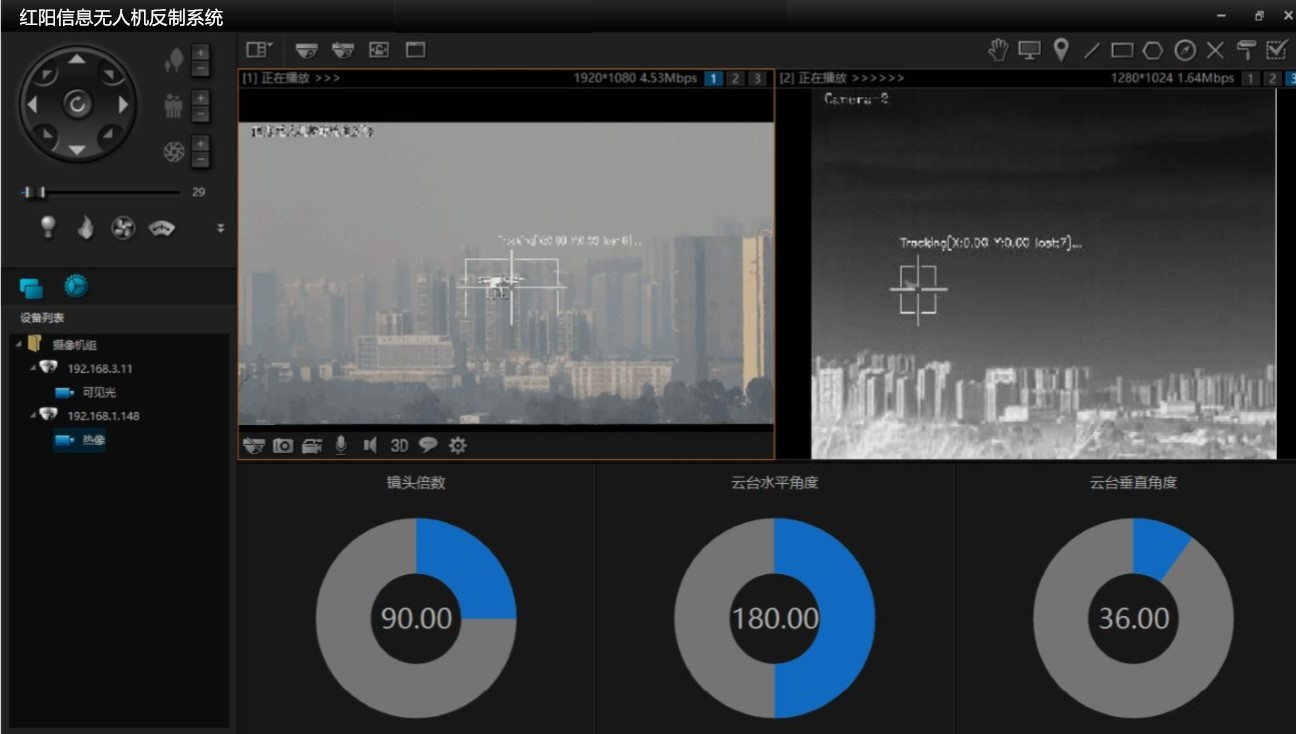Click the compass calibration icon
The image size is (1296, 734).
click(1186, 50)
